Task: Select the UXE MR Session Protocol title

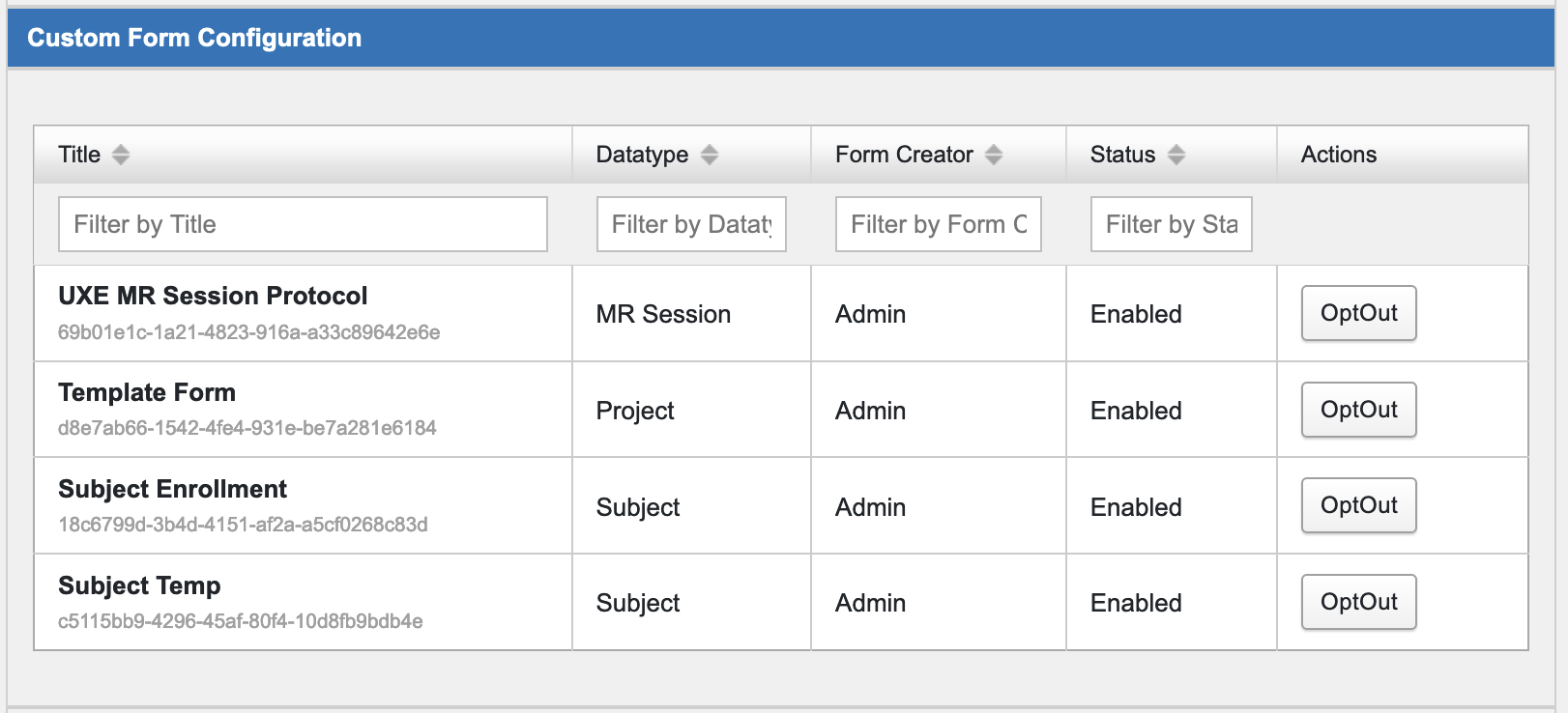Action: tap(213, 297)
